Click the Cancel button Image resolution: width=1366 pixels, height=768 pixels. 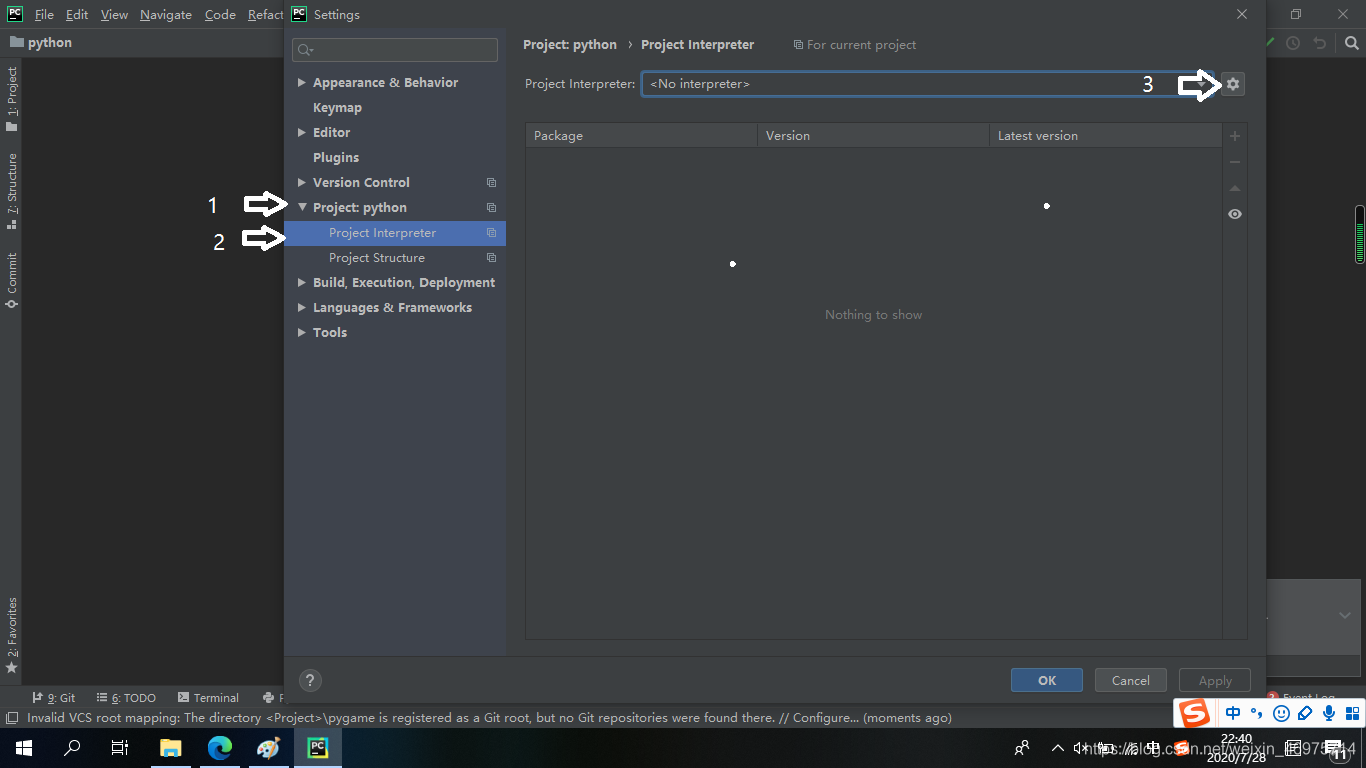tap(1131, 681)
